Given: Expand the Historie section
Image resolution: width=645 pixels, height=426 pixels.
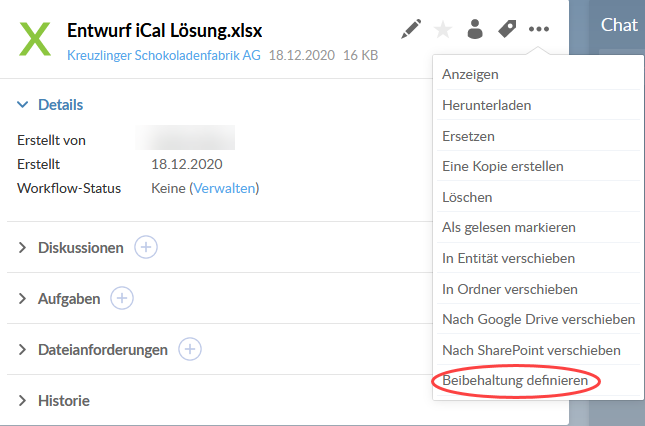Looking at the screenshot, I should [x=22, y=401].
